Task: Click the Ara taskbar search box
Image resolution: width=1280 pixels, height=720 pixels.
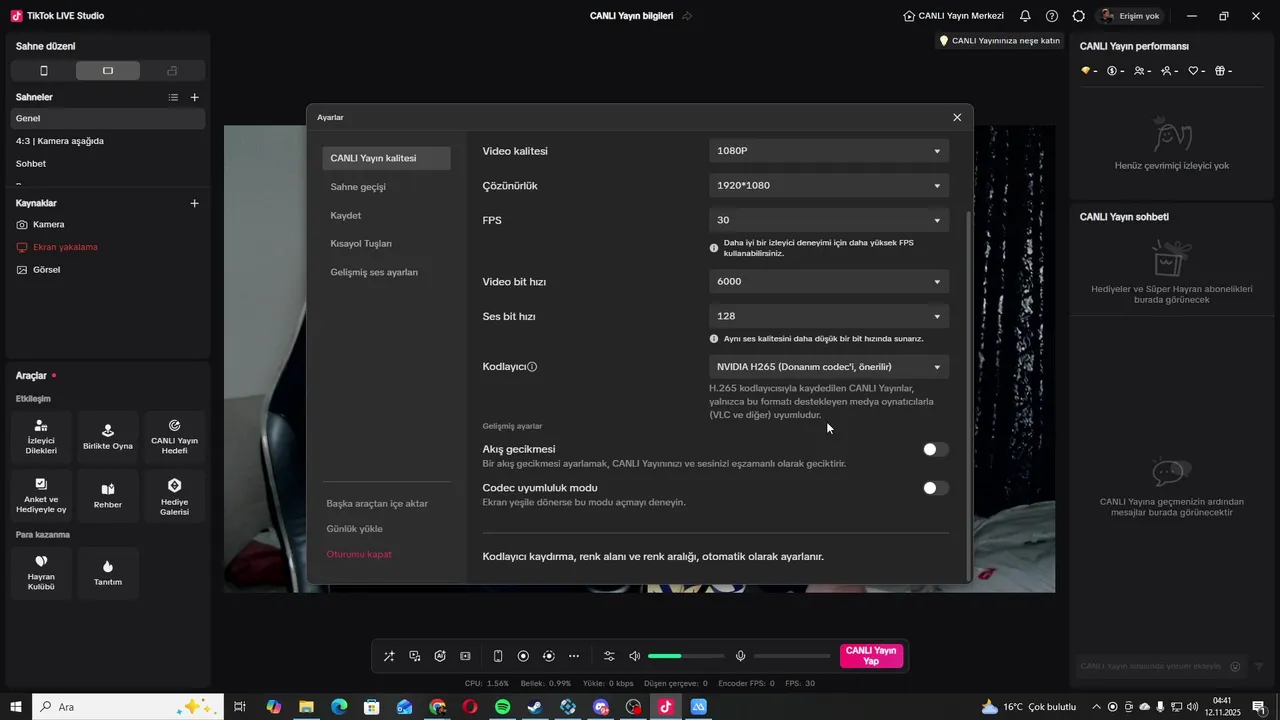Action: 128,707
